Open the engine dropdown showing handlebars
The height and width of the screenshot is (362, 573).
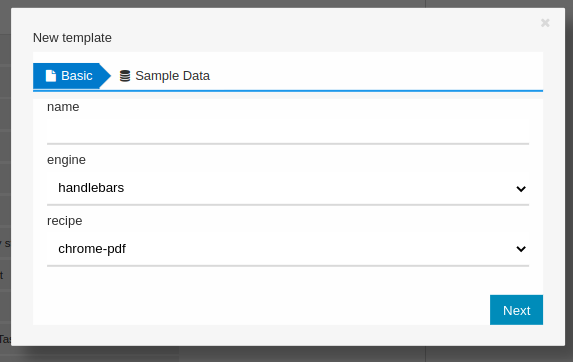(x=288, y=188)
